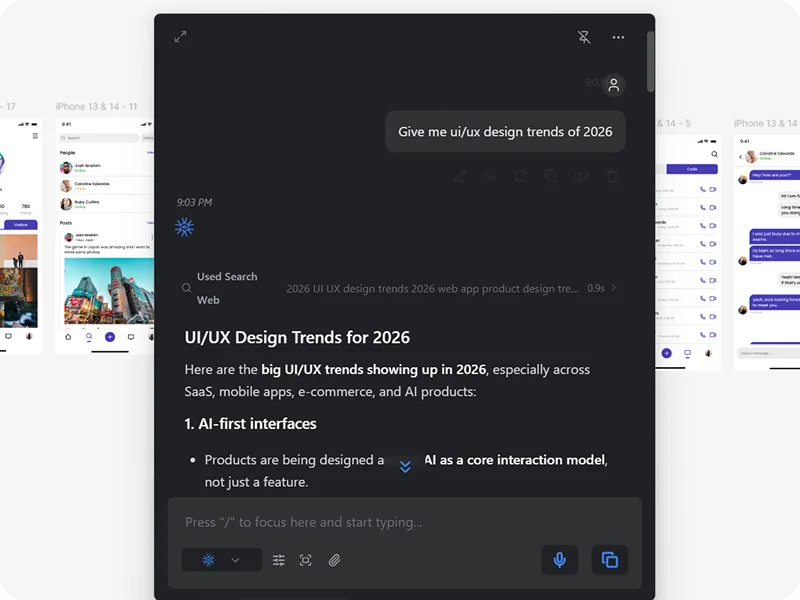
Task: Click home icon in iPhone 13 & 14 - 11 frame
Action: pos(68,337)
